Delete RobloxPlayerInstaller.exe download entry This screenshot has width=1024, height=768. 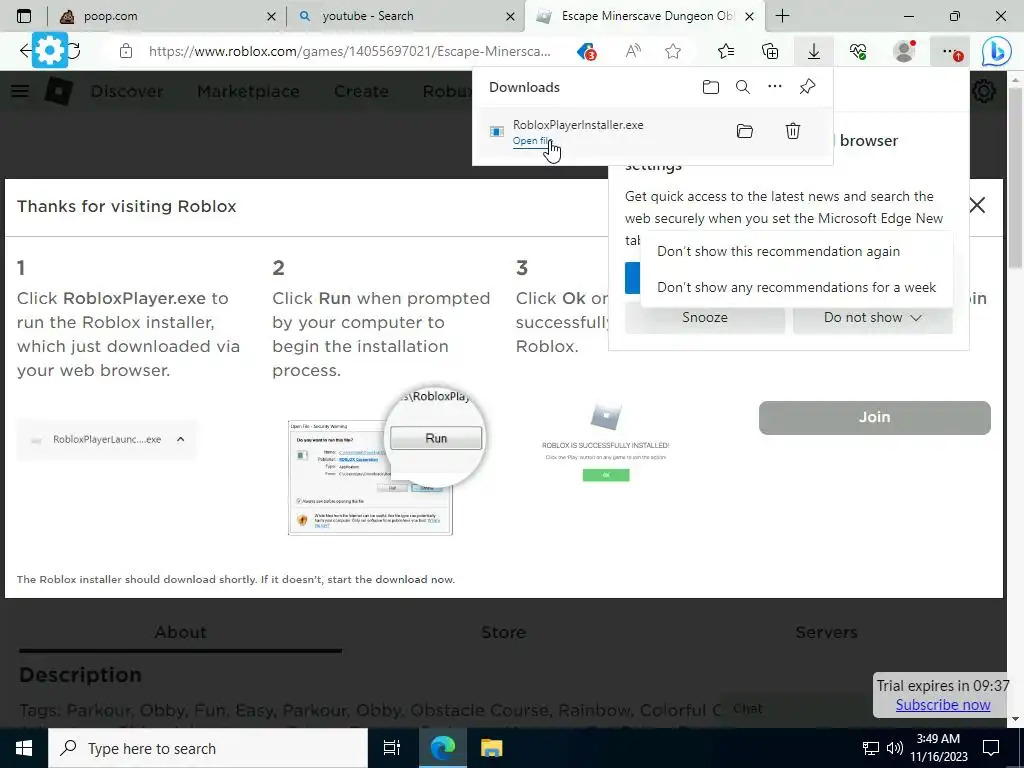(792, 131)
